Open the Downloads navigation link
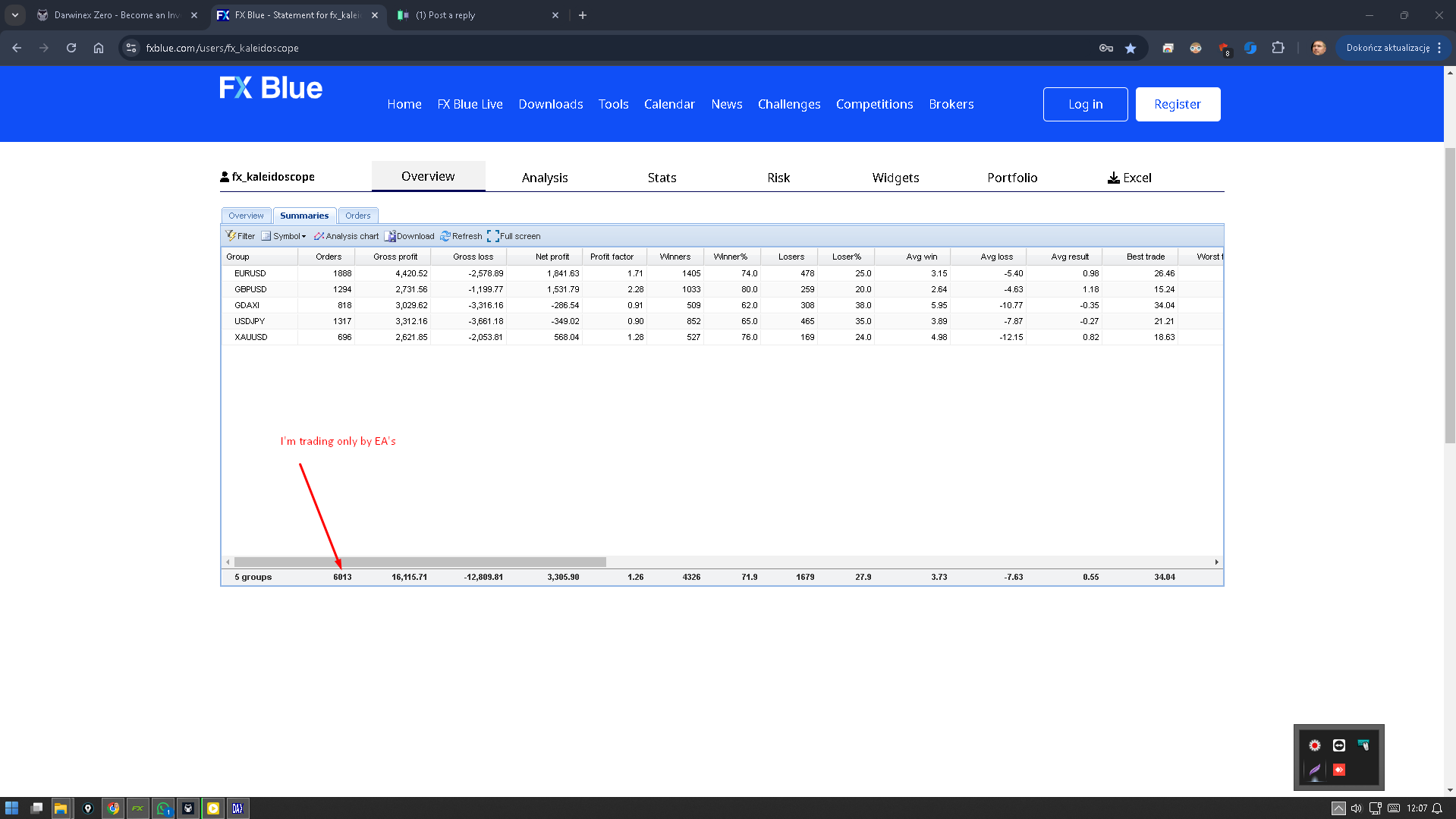The image size is (1456, 819). point(551,104)
